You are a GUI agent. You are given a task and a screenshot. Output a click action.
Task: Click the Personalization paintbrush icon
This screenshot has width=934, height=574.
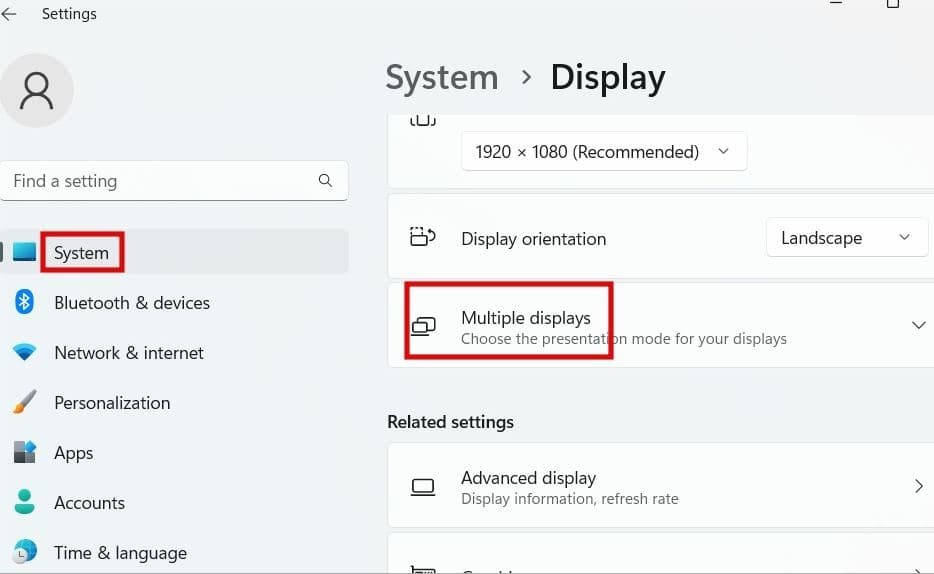click(24, 402)
